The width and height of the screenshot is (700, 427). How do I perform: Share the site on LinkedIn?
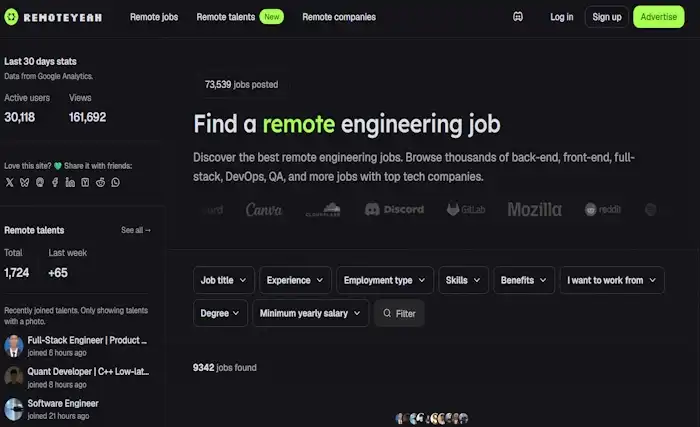70,182
